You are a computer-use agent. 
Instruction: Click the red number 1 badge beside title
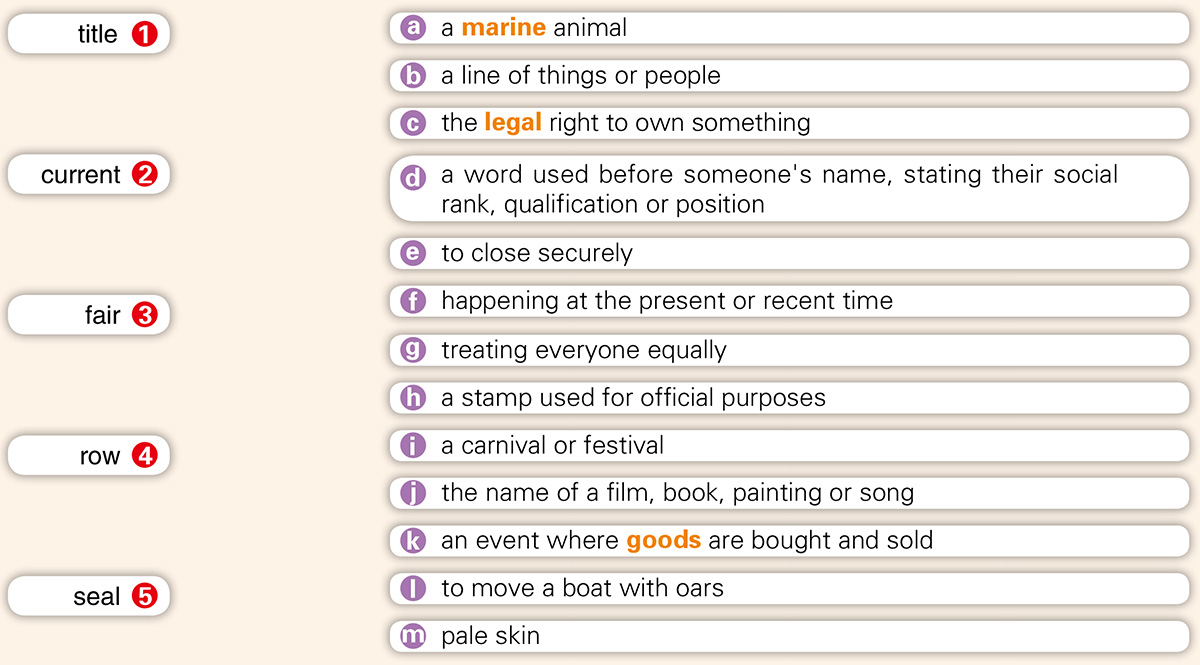[x=145, y=35]
